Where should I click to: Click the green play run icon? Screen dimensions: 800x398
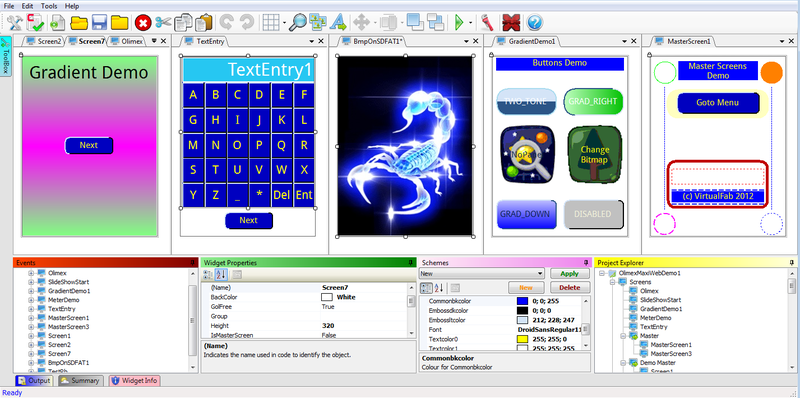tap(459, 22)
